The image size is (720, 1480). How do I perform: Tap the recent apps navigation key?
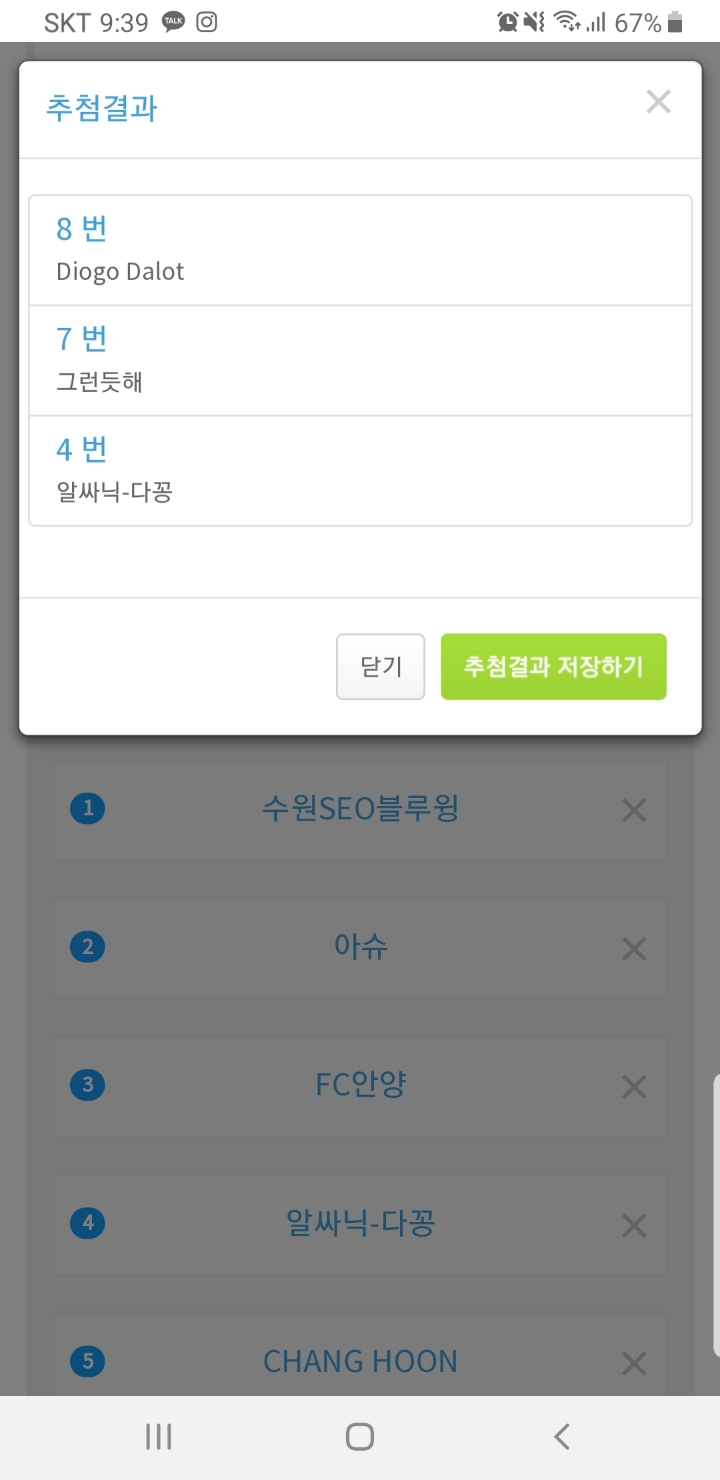(x=158, y=1436)
